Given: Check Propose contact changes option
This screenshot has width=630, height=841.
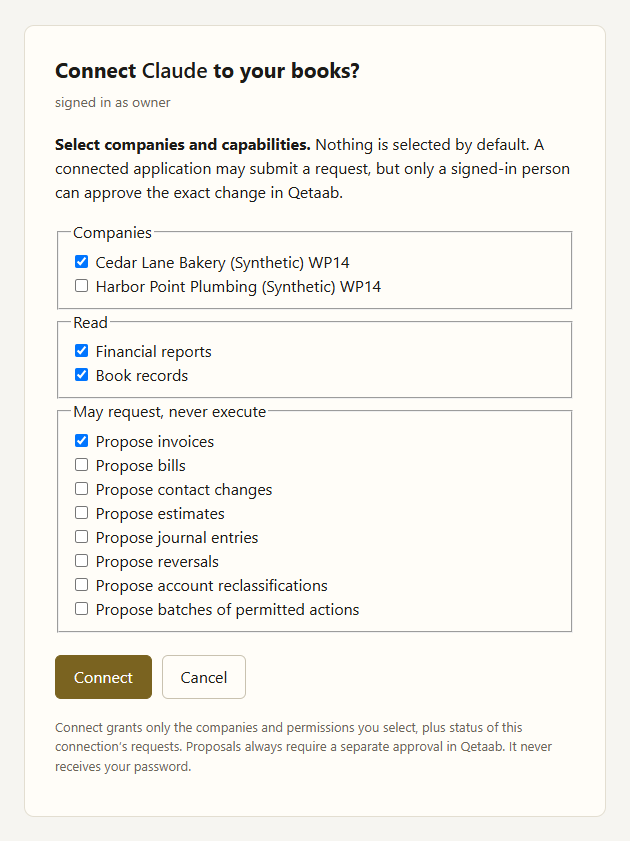Looking at the screenshot, I should click(x=81, y=489).
